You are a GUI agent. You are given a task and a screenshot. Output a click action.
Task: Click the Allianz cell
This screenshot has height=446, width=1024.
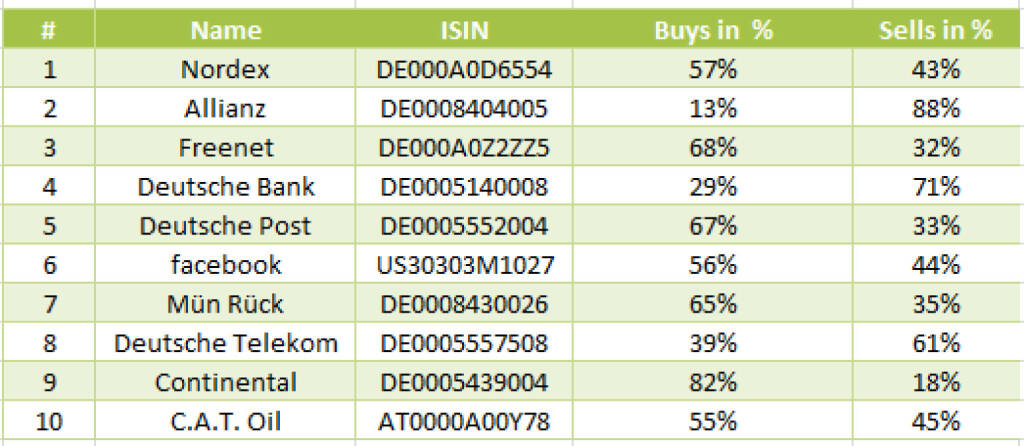click(226, 108)
